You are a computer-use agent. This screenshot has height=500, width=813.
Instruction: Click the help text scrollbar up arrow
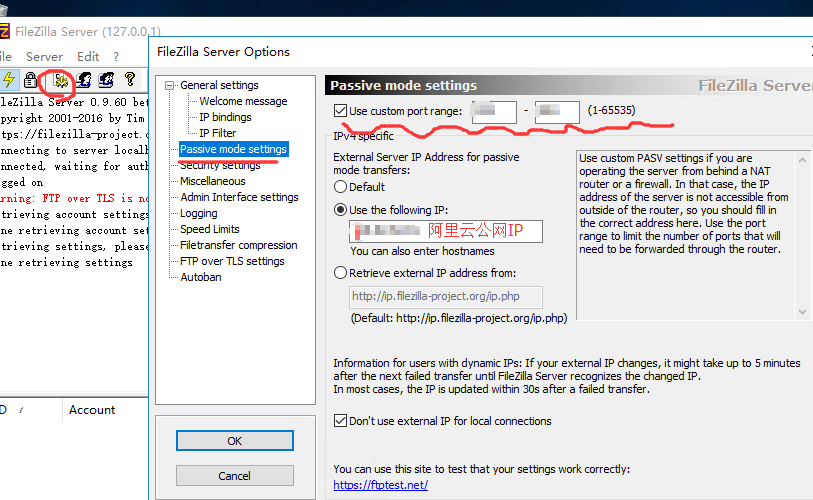802,160
